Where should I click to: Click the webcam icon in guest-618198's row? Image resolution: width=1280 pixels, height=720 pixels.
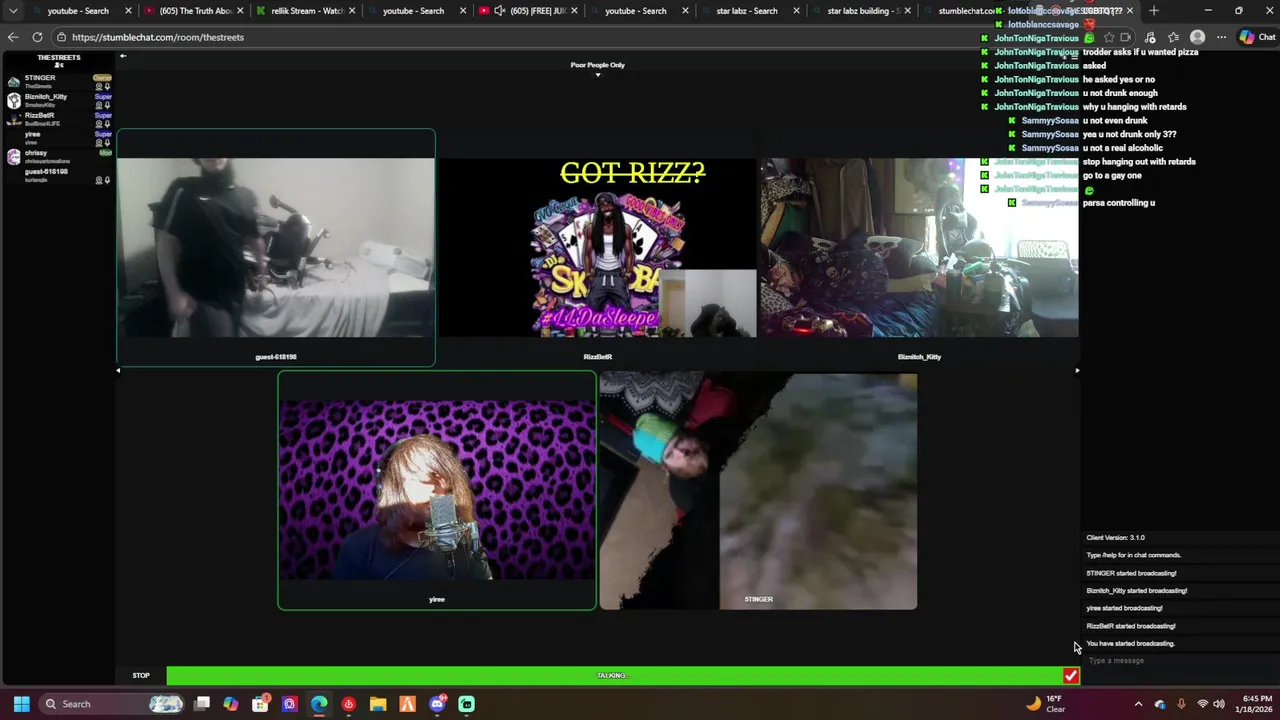point(99,180)
